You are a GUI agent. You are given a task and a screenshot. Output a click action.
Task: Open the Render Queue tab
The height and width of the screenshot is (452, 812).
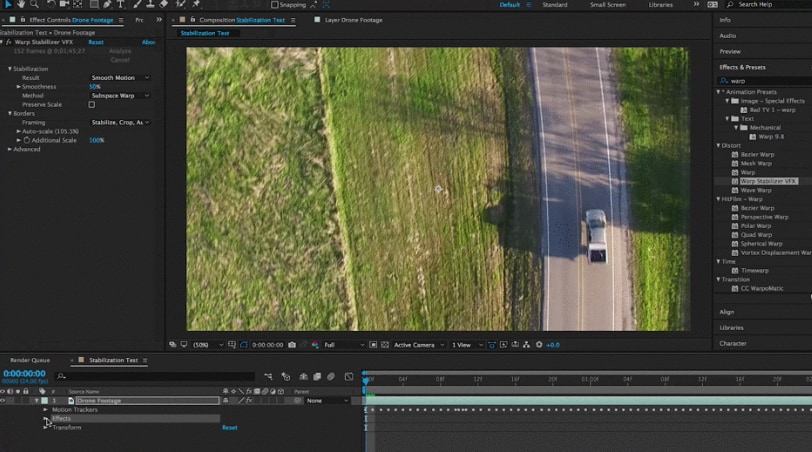coord(30,360)
